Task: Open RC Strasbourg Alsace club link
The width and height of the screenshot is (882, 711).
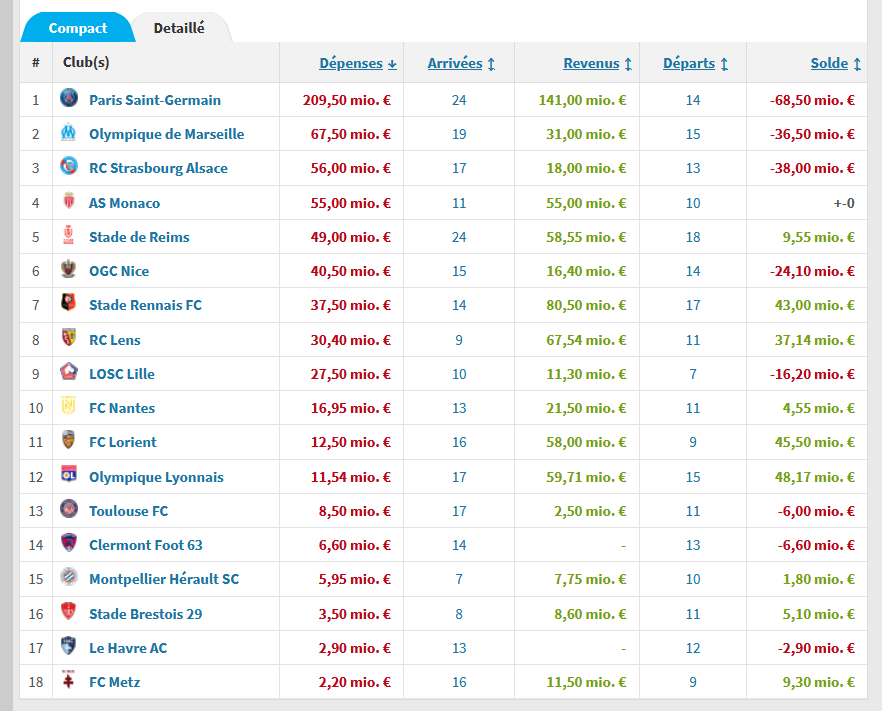Action: tap(158, 169)
